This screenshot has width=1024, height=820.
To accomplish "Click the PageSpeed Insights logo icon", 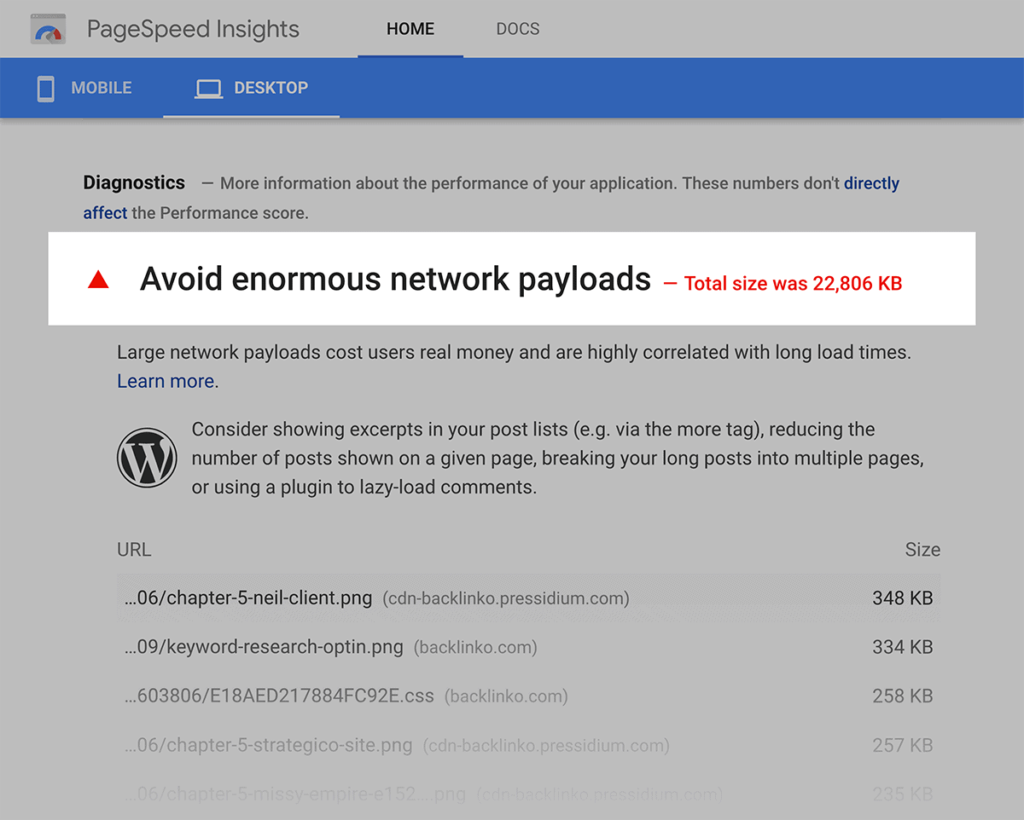I will point(48,30).
